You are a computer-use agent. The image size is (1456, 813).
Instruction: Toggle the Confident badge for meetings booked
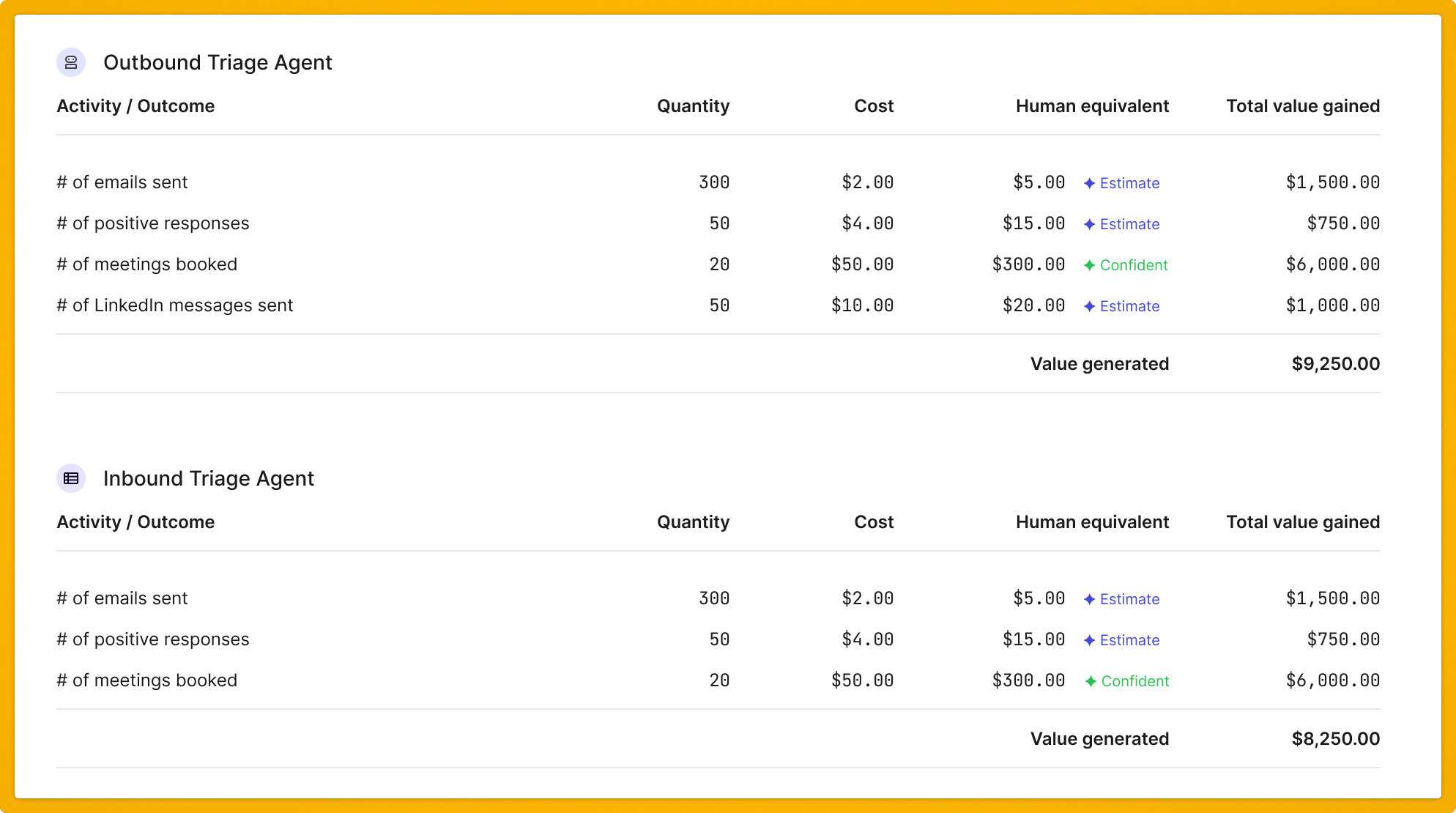click(1126, 265)
